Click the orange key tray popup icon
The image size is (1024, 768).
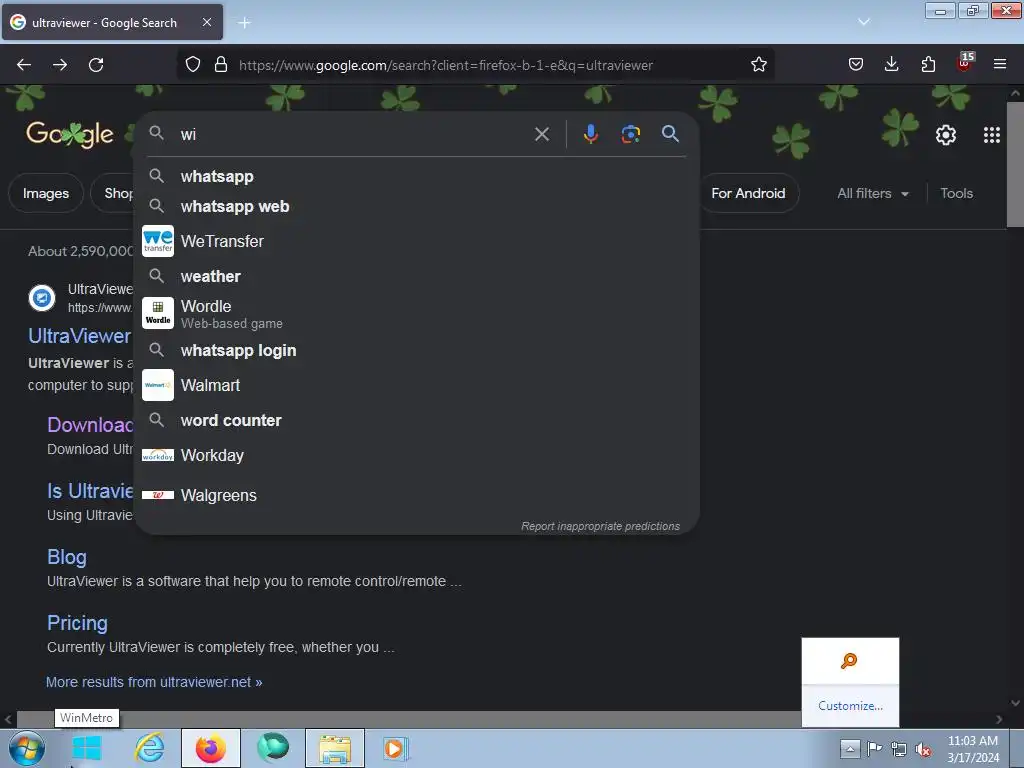[x=848, y=661]
